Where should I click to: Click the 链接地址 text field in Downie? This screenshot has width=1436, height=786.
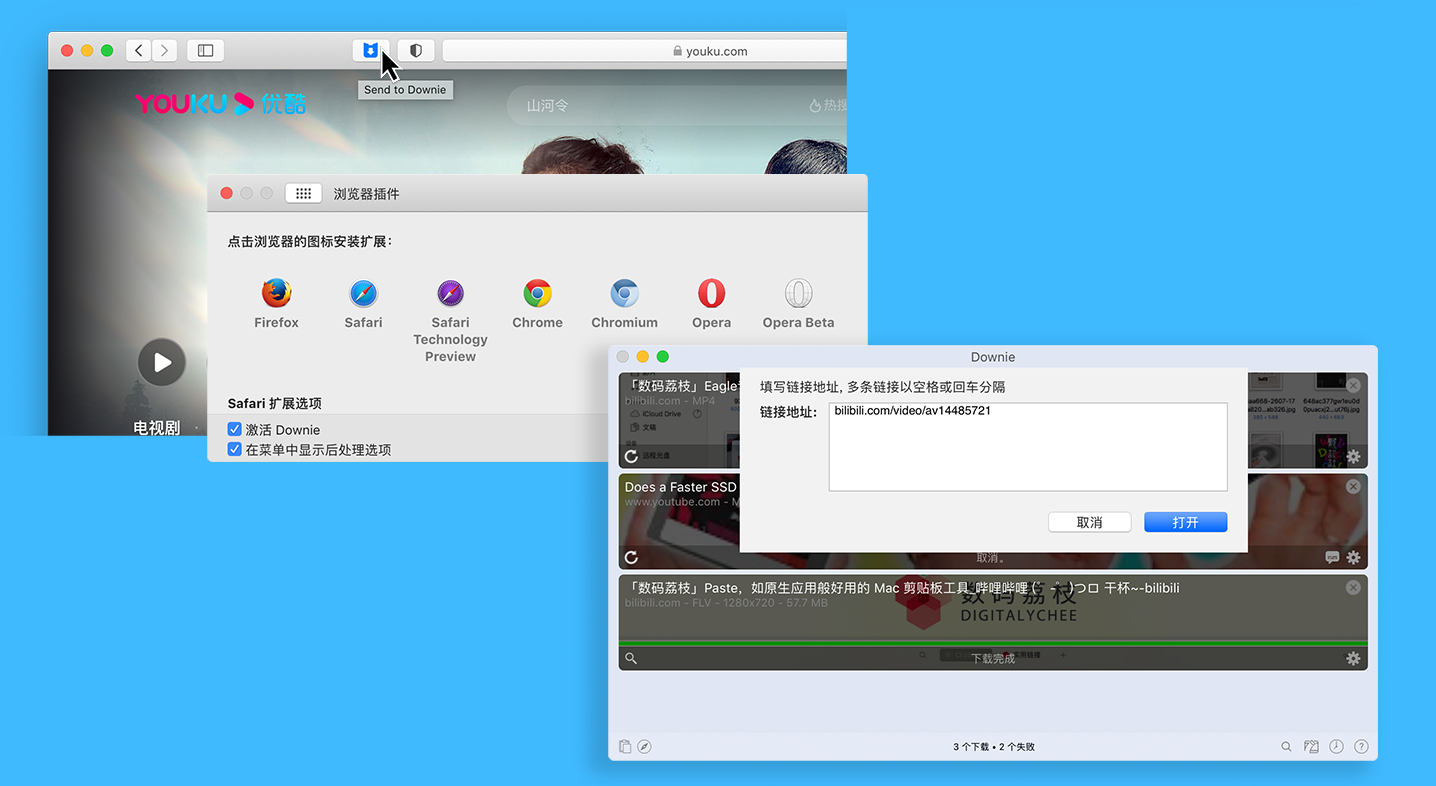[1028, 447]
